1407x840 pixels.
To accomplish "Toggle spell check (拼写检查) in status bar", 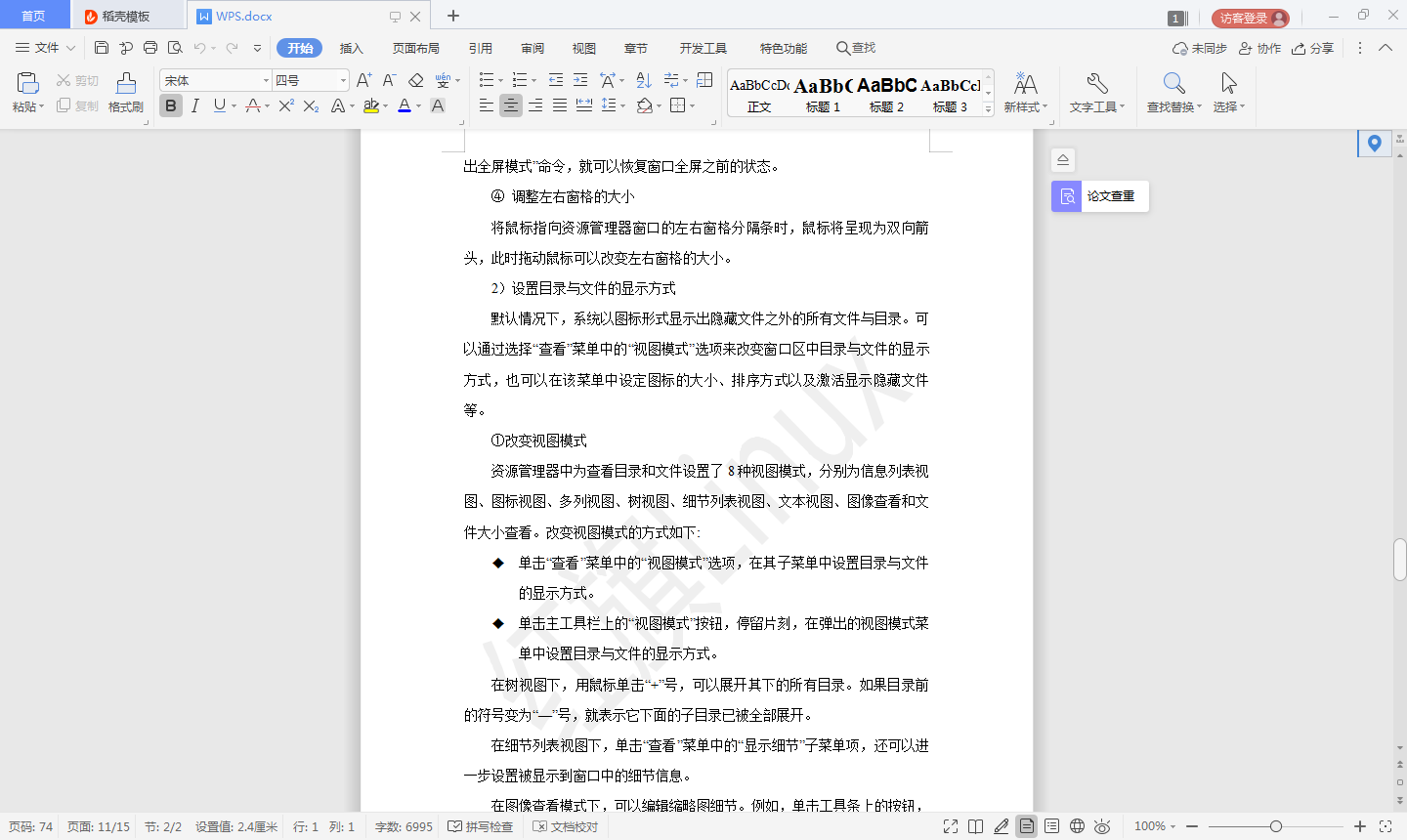I will point(481,826).
